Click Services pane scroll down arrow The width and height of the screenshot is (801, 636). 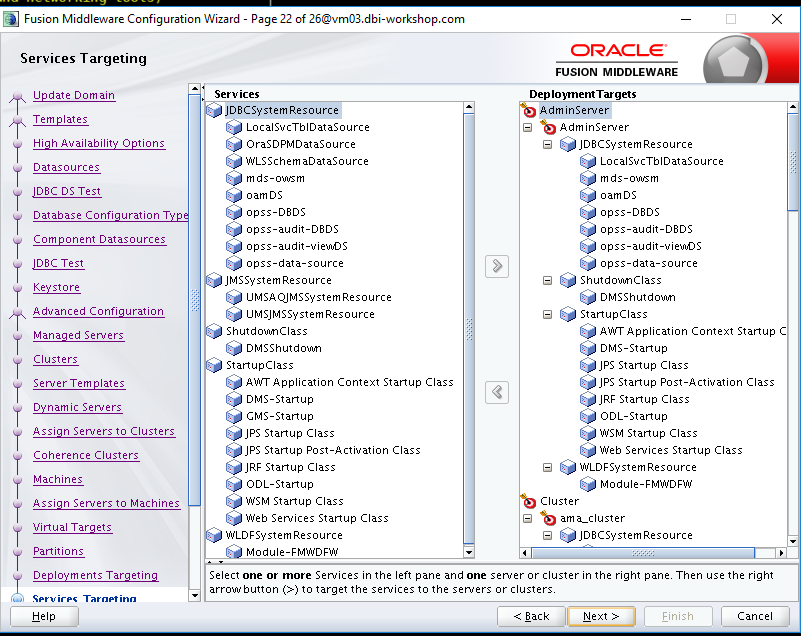click(x=469, y=552)
